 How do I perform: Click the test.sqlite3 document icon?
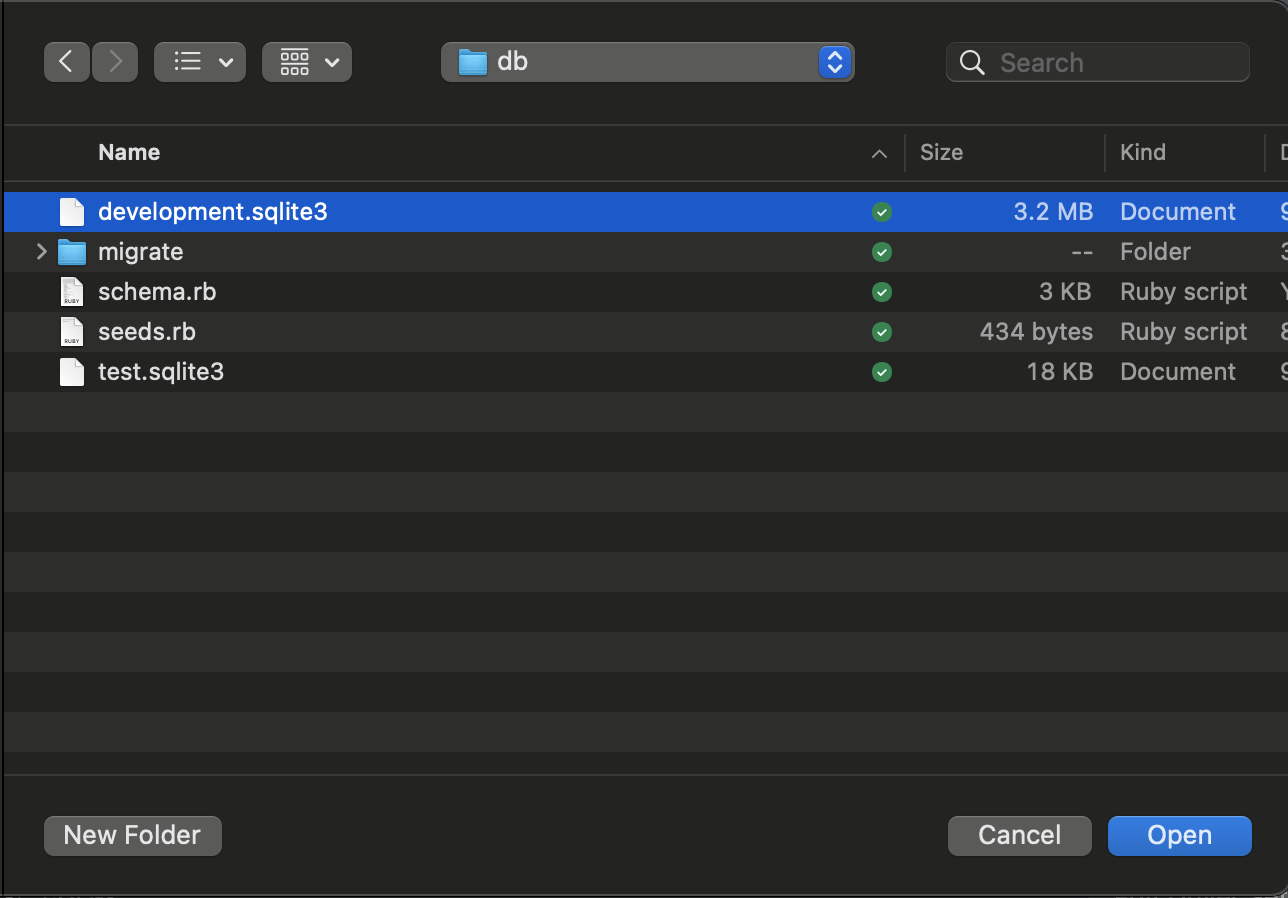tap(71, 371)
